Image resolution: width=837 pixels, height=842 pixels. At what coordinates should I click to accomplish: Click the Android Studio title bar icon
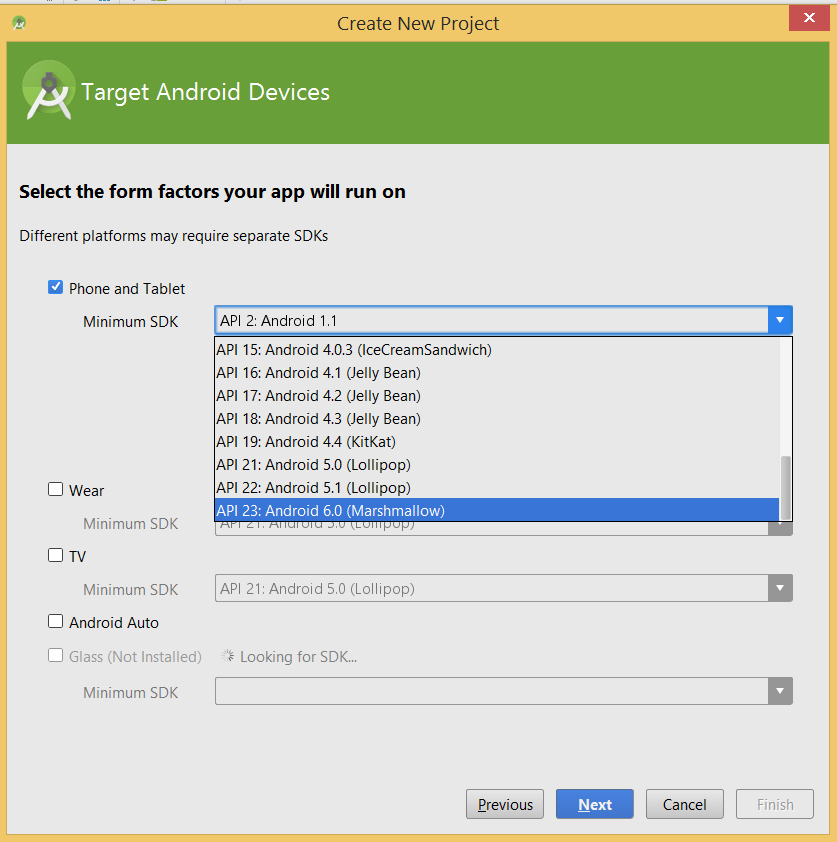click(19, 23)
